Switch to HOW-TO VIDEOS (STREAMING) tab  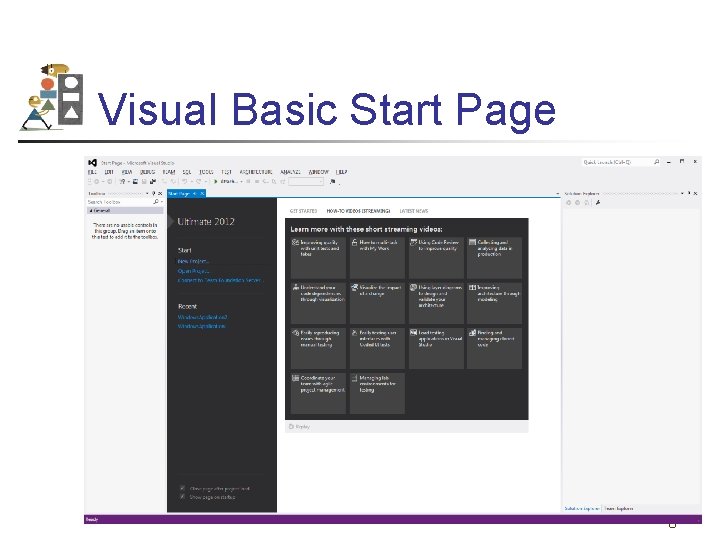coord(358,211)
